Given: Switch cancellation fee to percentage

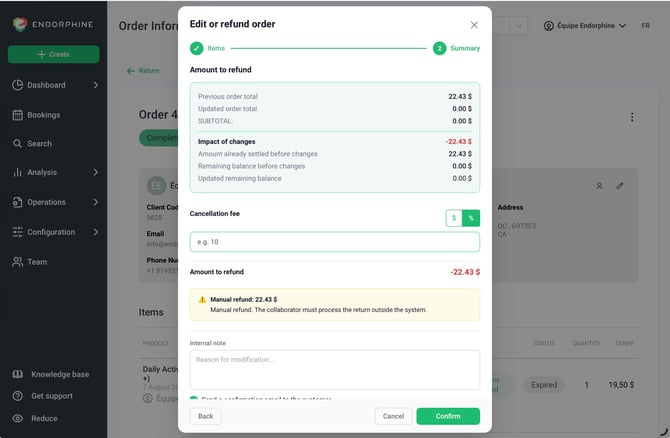Looking at the screenshot, I should click(x=471, y=218).
